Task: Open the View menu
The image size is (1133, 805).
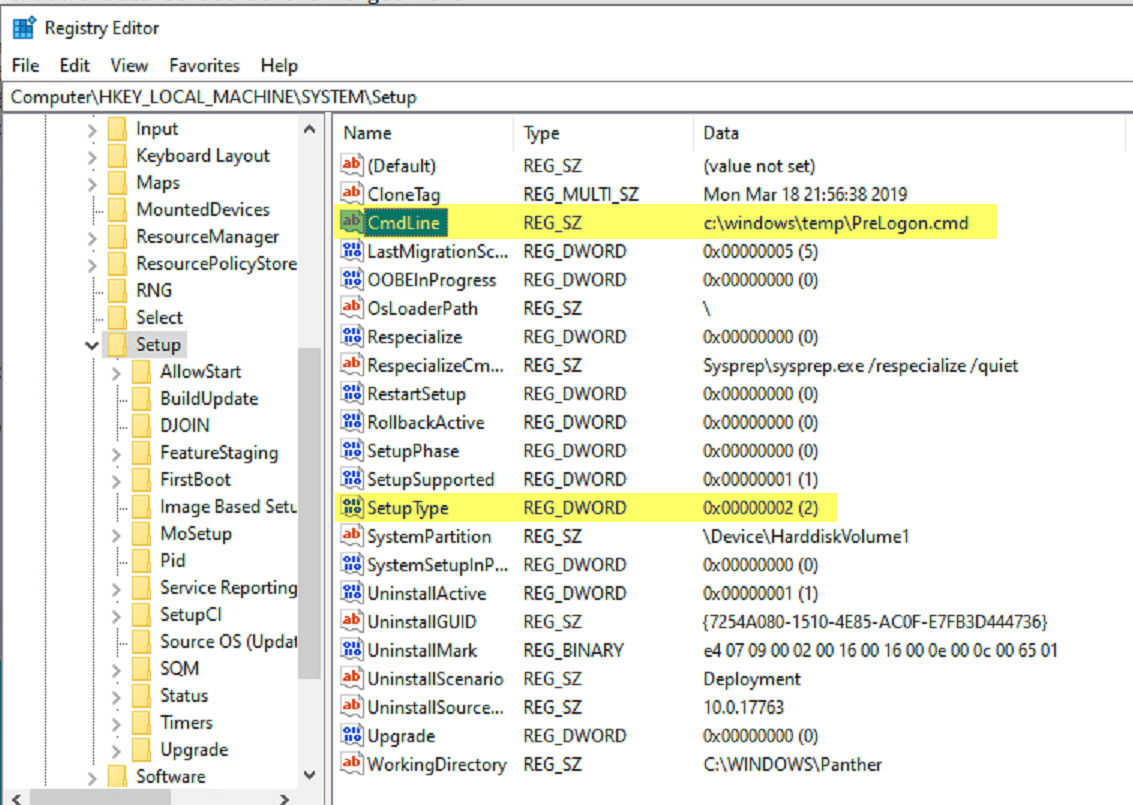Action: [129, 66]
